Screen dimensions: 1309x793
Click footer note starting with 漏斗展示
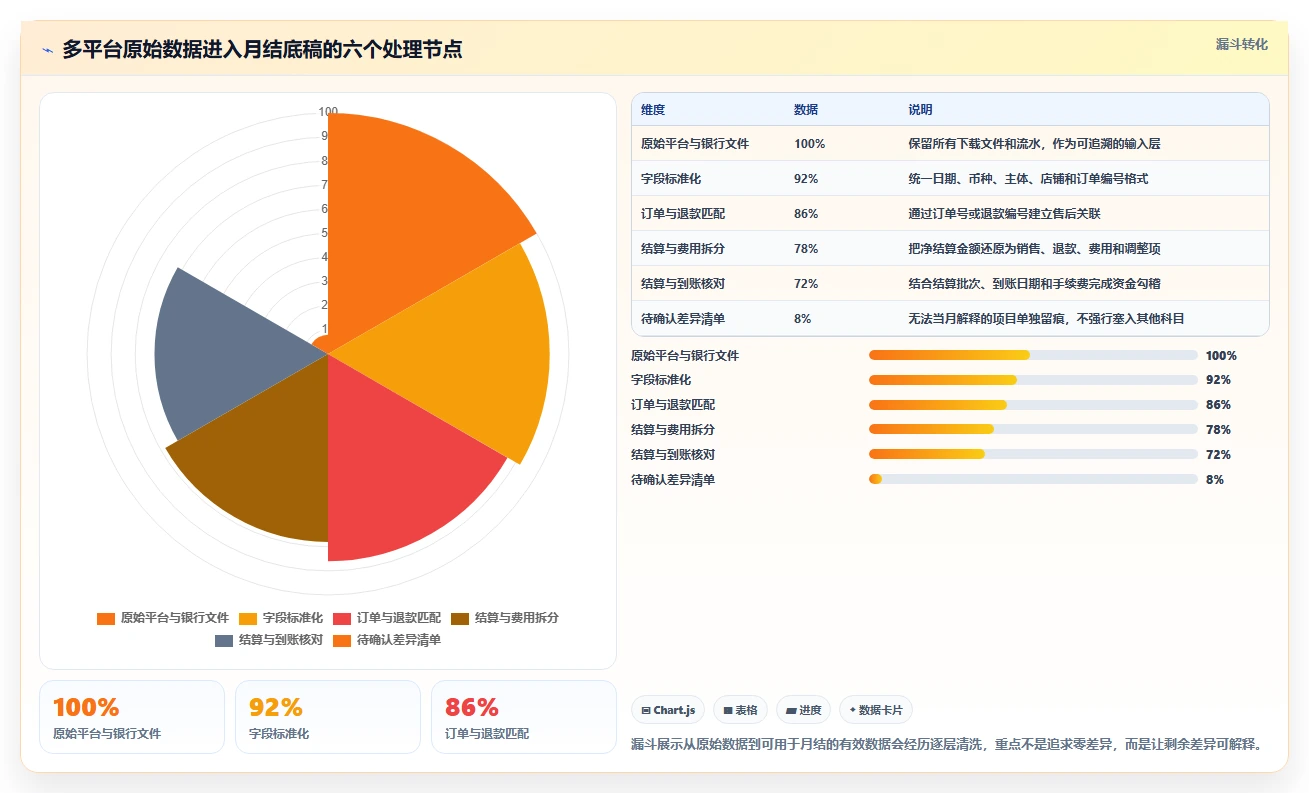948,744
